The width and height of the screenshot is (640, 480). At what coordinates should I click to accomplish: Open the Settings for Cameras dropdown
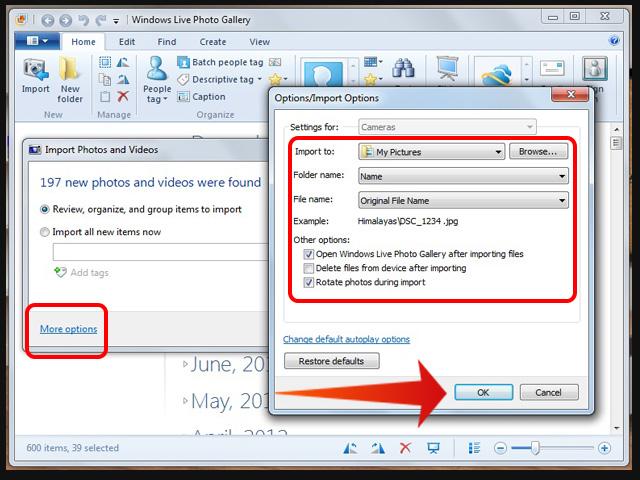click(x=447, y=127)
